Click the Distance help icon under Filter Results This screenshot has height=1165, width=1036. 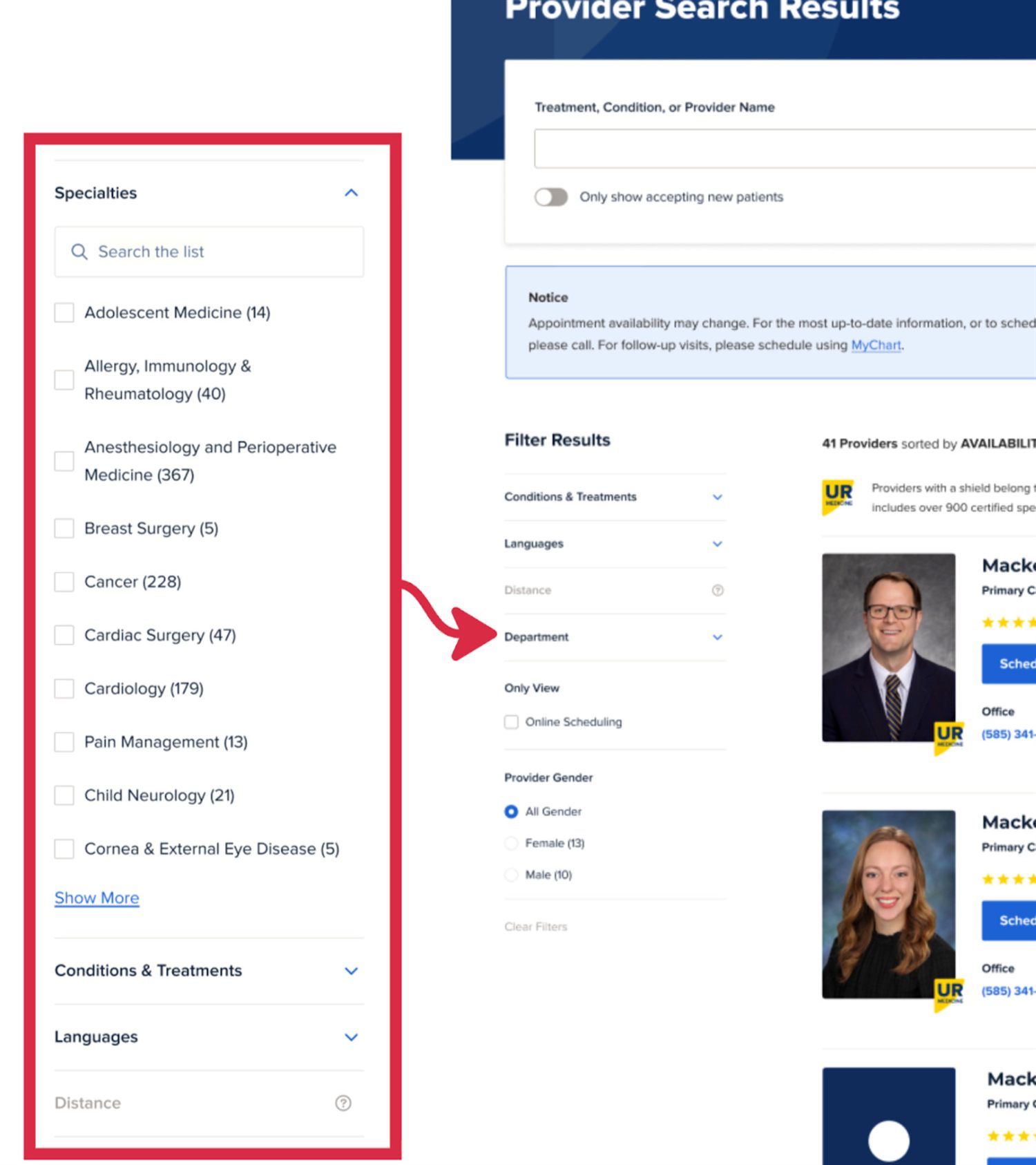(x=718, y=590)
